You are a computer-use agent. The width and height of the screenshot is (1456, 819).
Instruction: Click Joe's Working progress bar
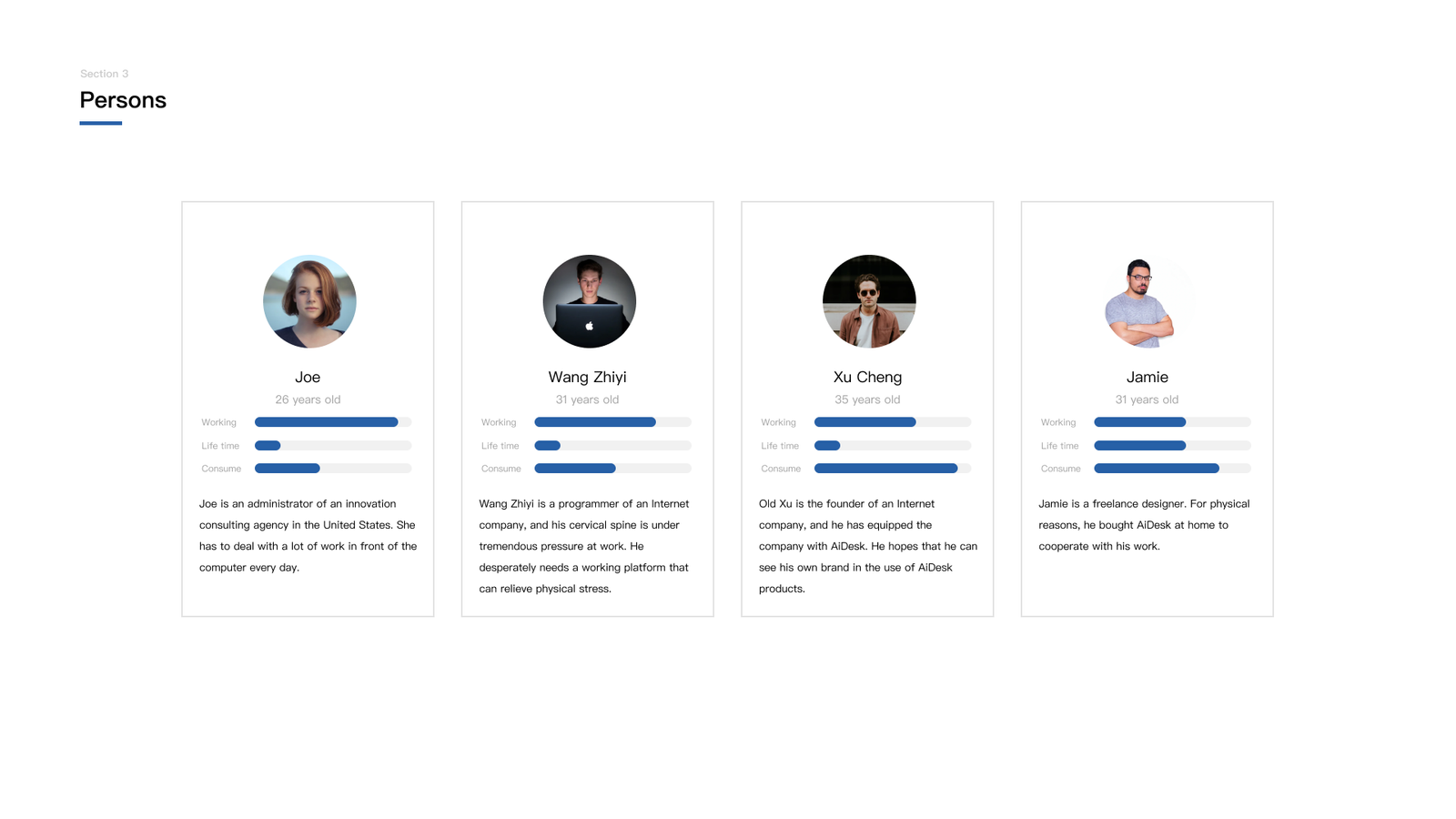(x=333, y=422)
